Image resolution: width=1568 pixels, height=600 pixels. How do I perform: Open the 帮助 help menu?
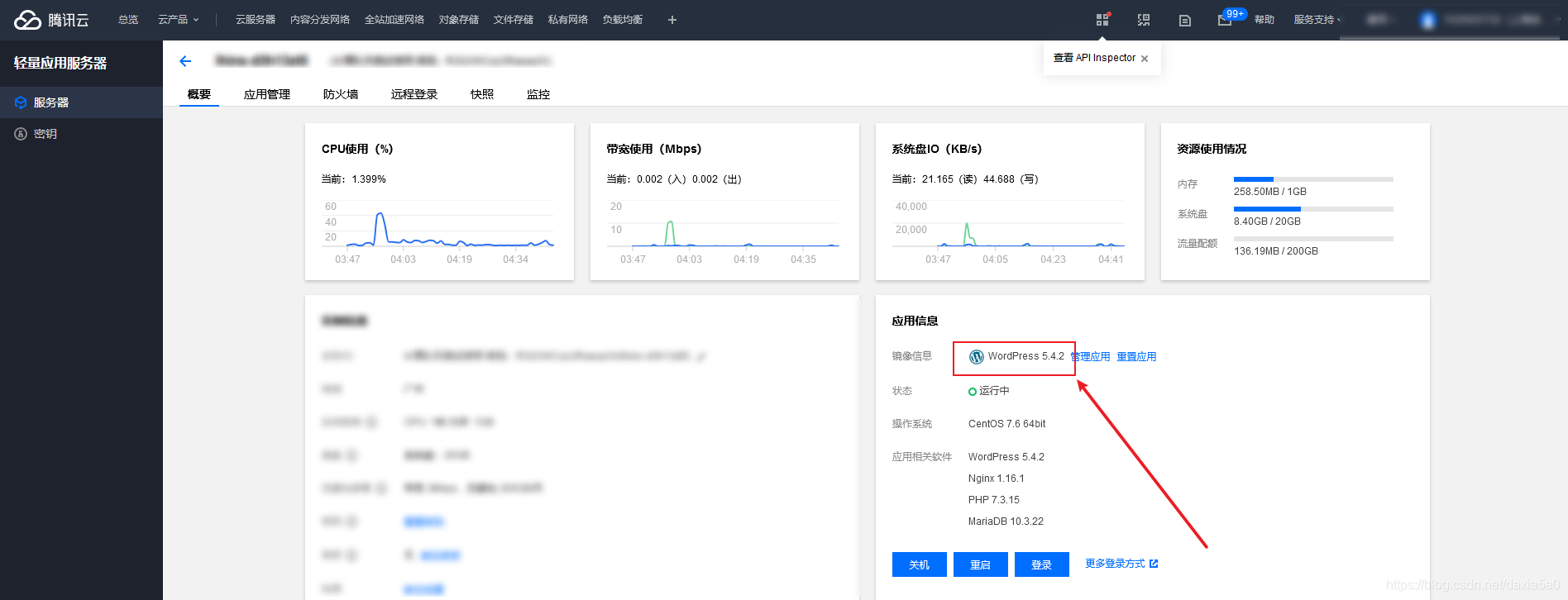pos(1264,20)
